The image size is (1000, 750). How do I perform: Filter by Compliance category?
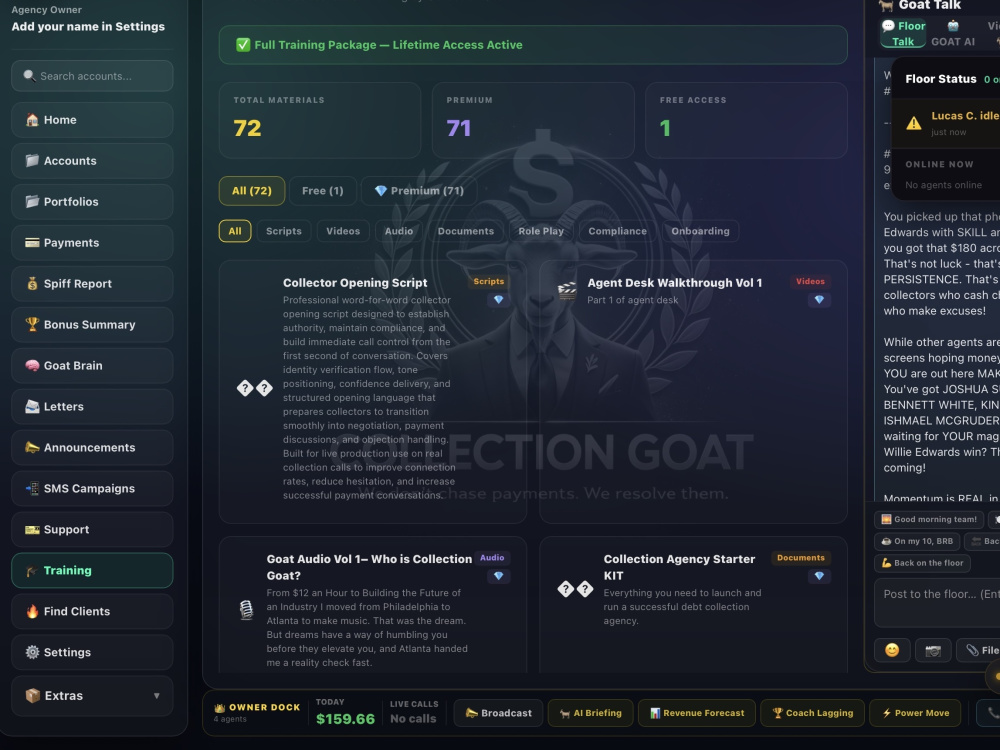[x=617, y=231]
